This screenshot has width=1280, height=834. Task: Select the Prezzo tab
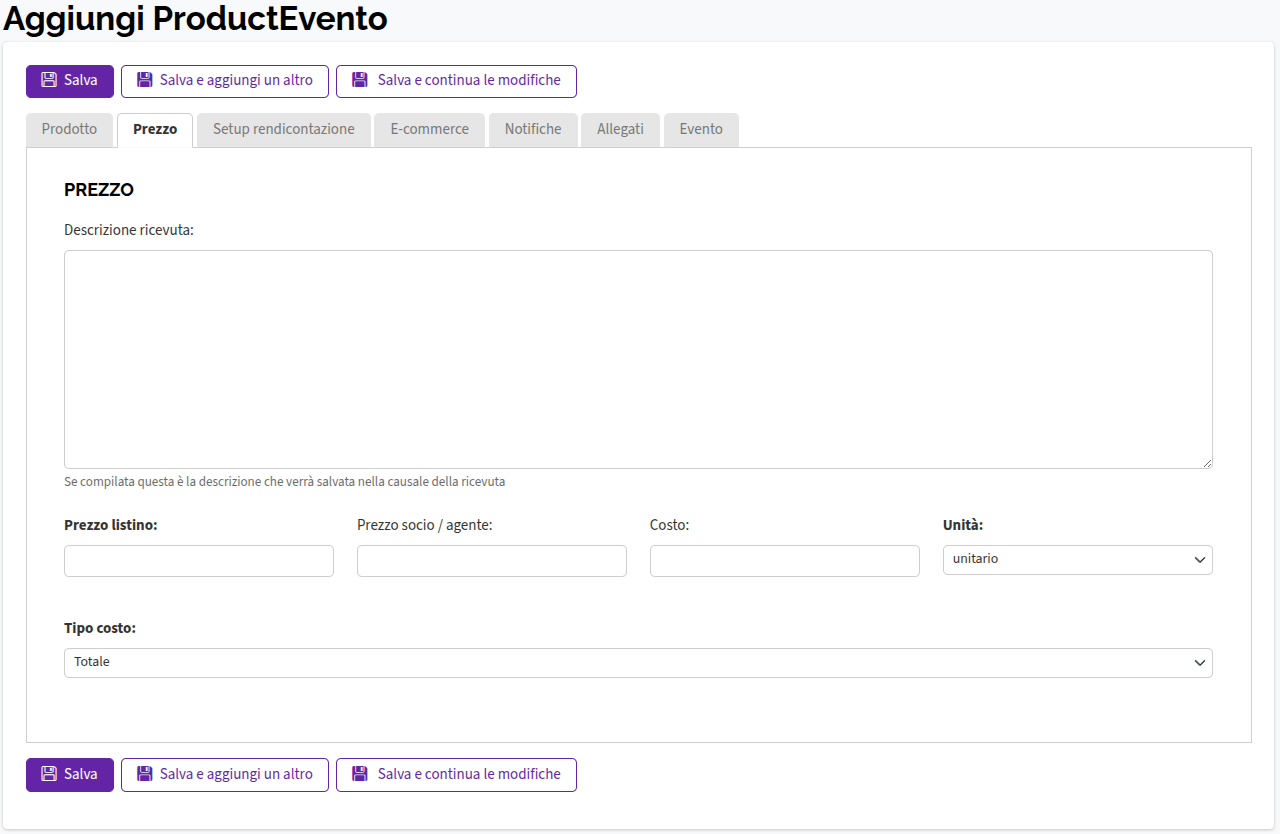click(155, 130)
